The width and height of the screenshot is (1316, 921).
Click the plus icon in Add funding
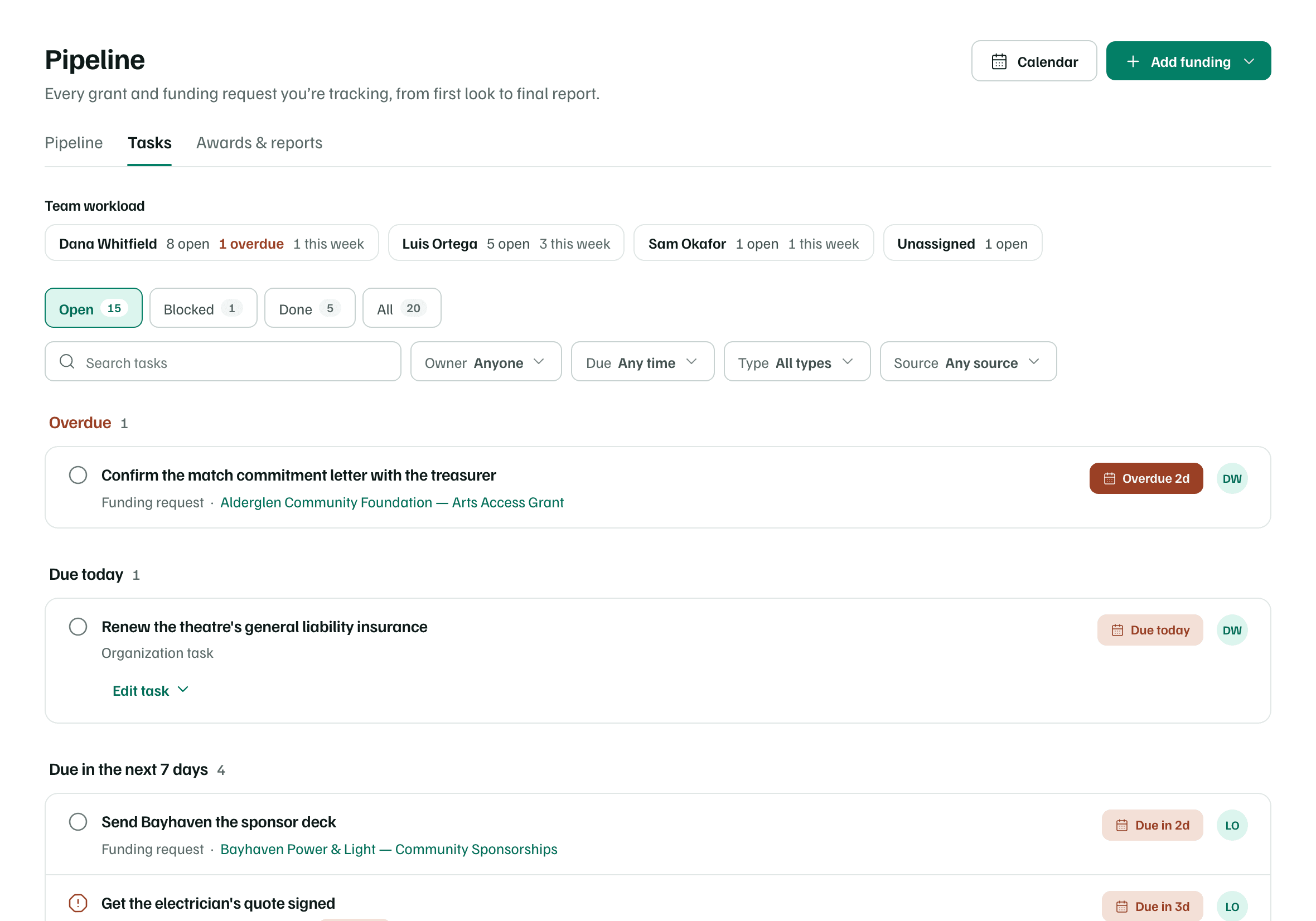1133,61
